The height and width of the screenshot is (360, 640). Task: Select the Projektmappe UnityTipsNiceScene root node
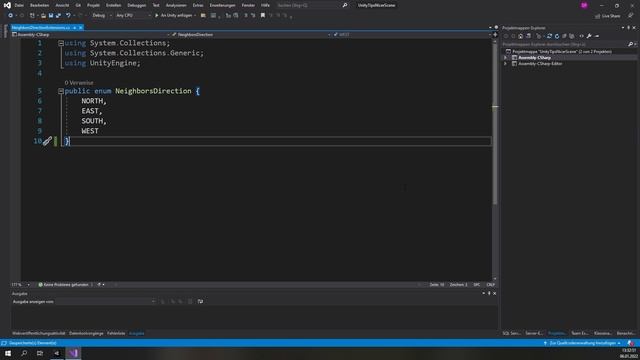click(x=562, y=52)
